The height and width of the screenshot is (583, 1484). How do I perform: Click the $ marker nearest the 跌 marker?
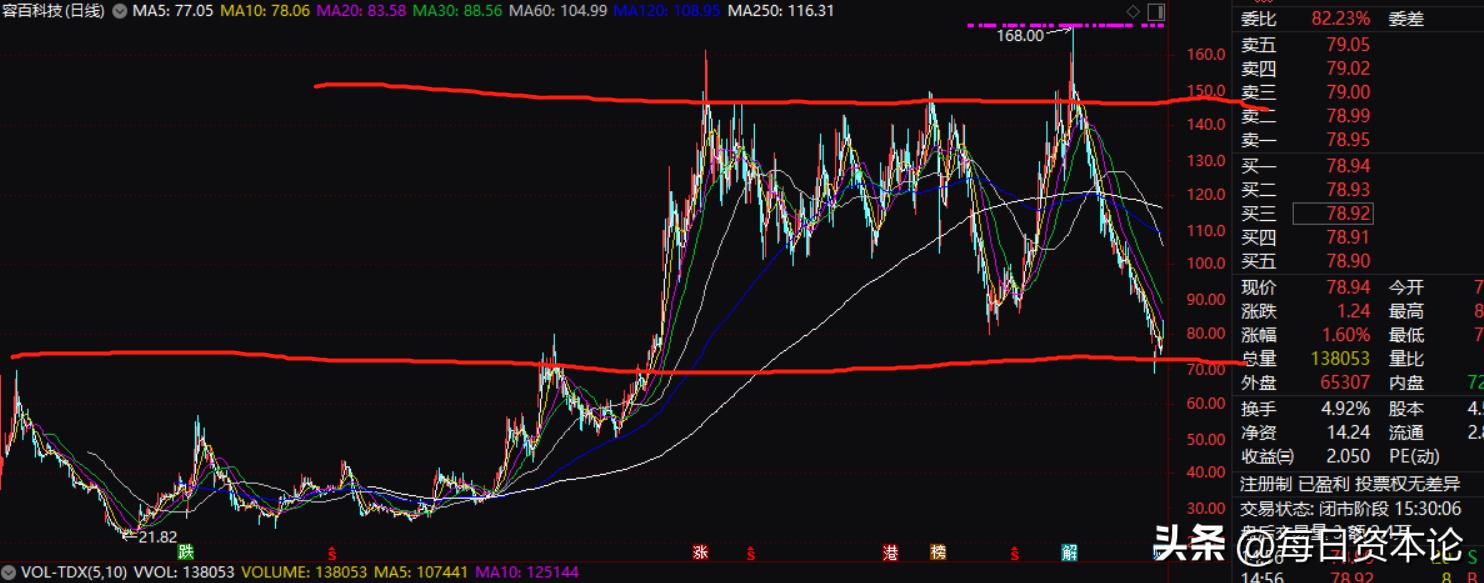click(x=332, y=552)
